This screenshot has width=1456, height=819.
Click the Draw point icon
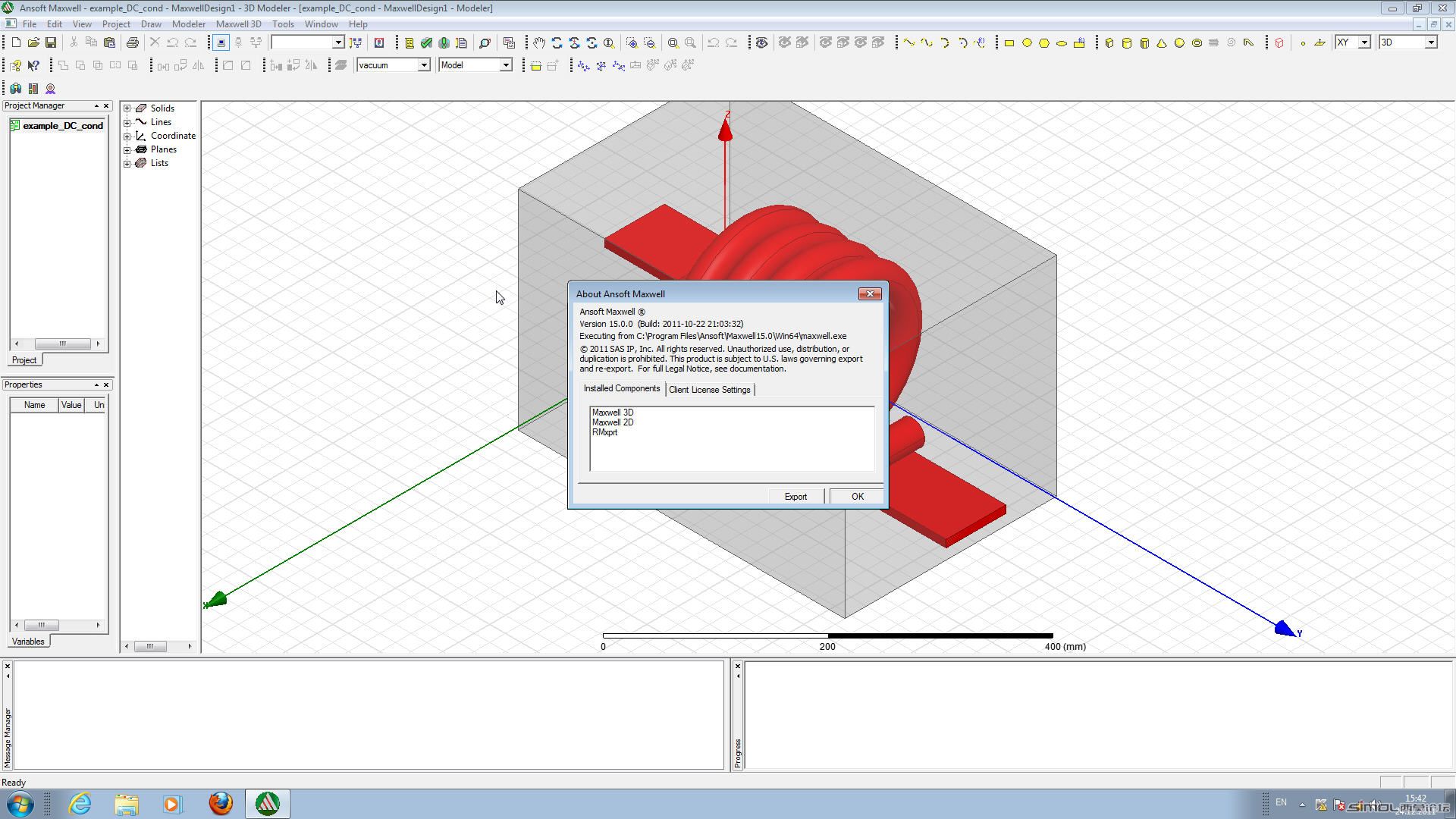pos(1303,42)
